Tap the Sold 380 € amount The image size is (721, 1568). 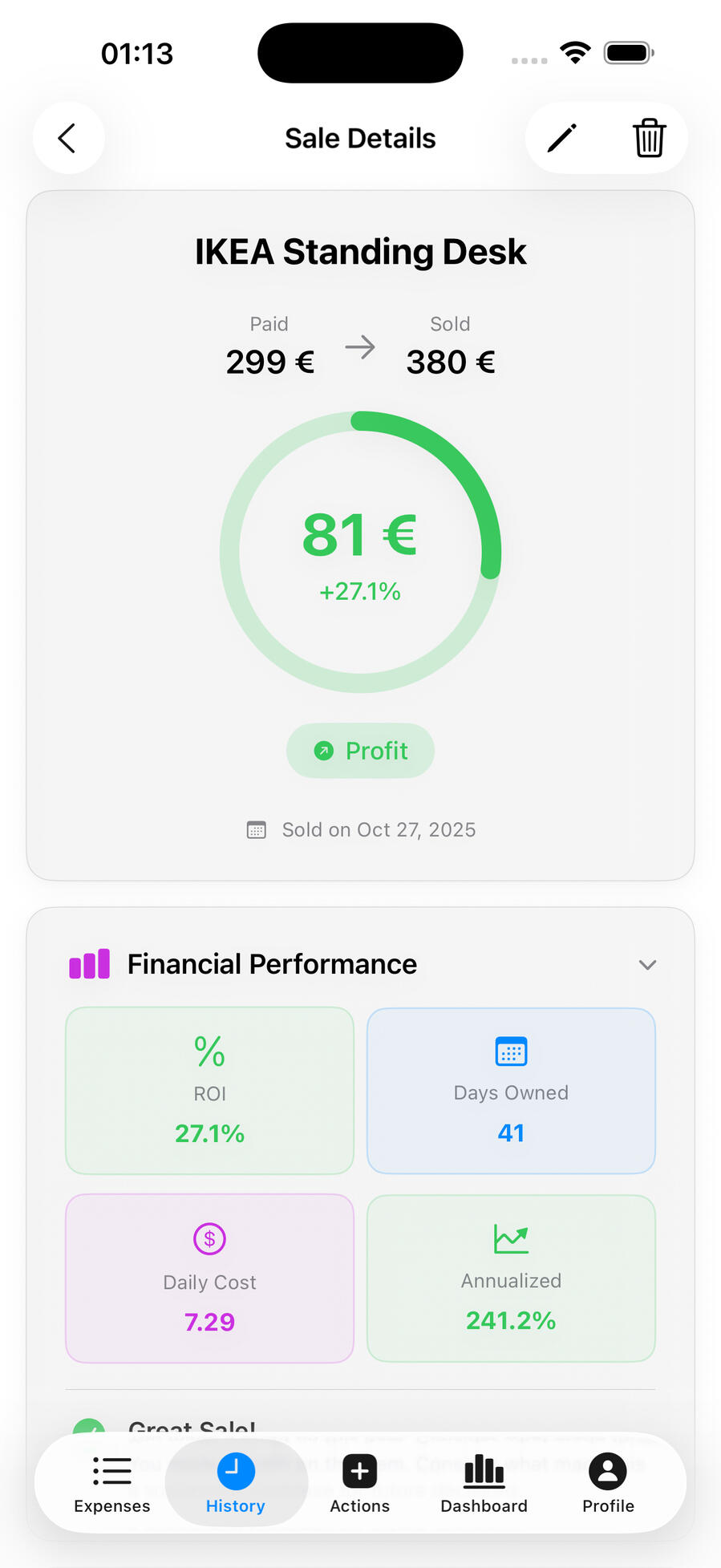click(x=450, y=362)
